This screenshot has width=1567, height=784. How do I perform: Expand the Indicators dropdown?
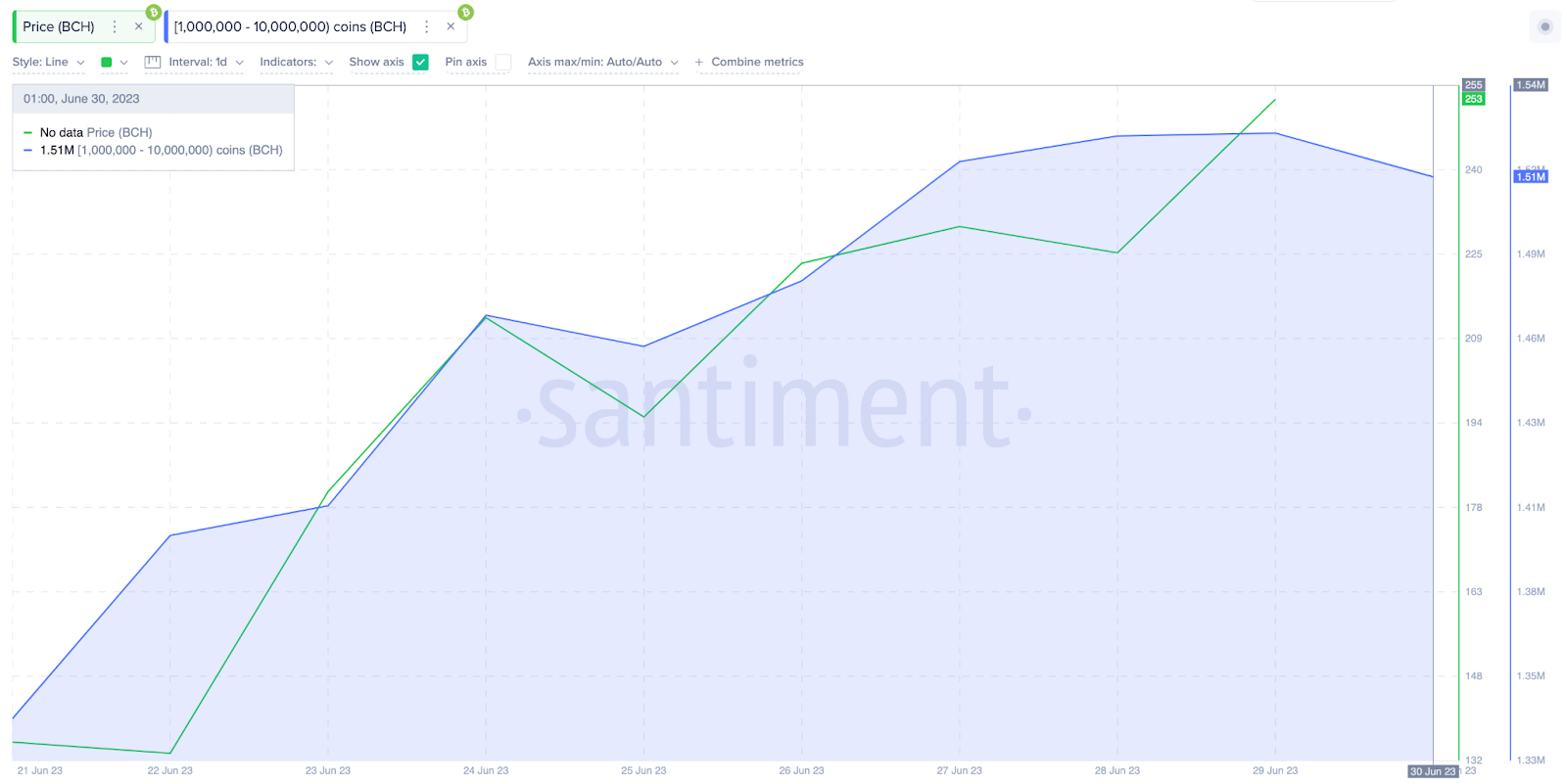(297, 62)
